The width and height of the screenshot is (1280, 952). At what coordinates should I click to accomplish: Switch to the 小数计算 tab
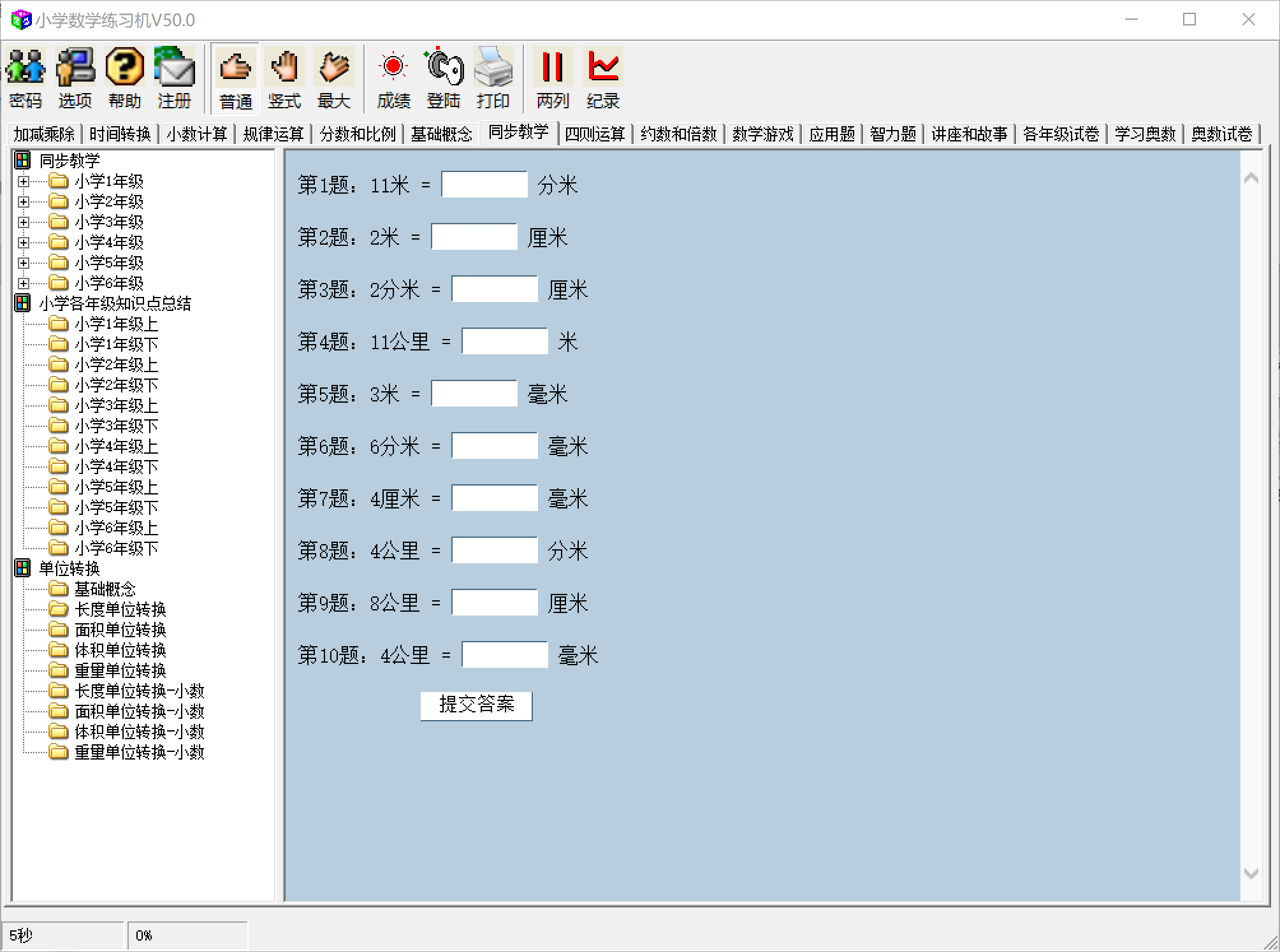197,134
